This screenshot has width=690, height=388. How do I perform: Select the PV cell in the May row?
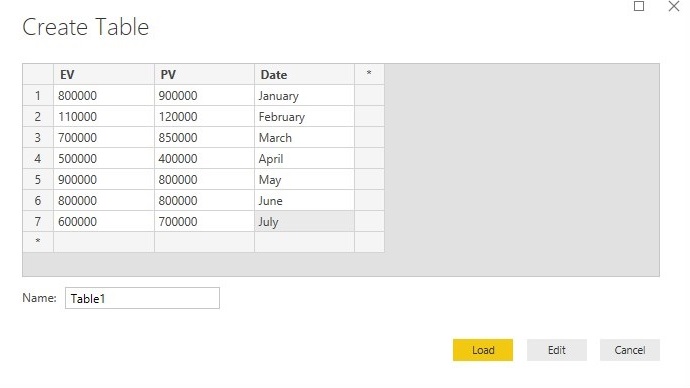click(x=204, y=179)
